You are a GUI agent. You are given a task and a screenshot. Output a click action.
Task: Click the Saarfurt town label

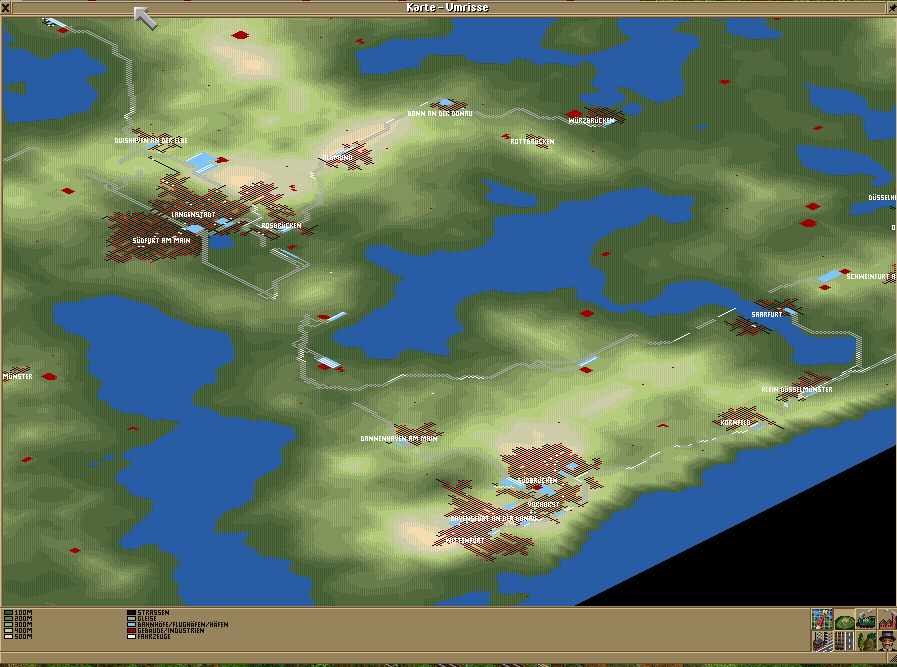pyautogui.click(x=767, y=315)
